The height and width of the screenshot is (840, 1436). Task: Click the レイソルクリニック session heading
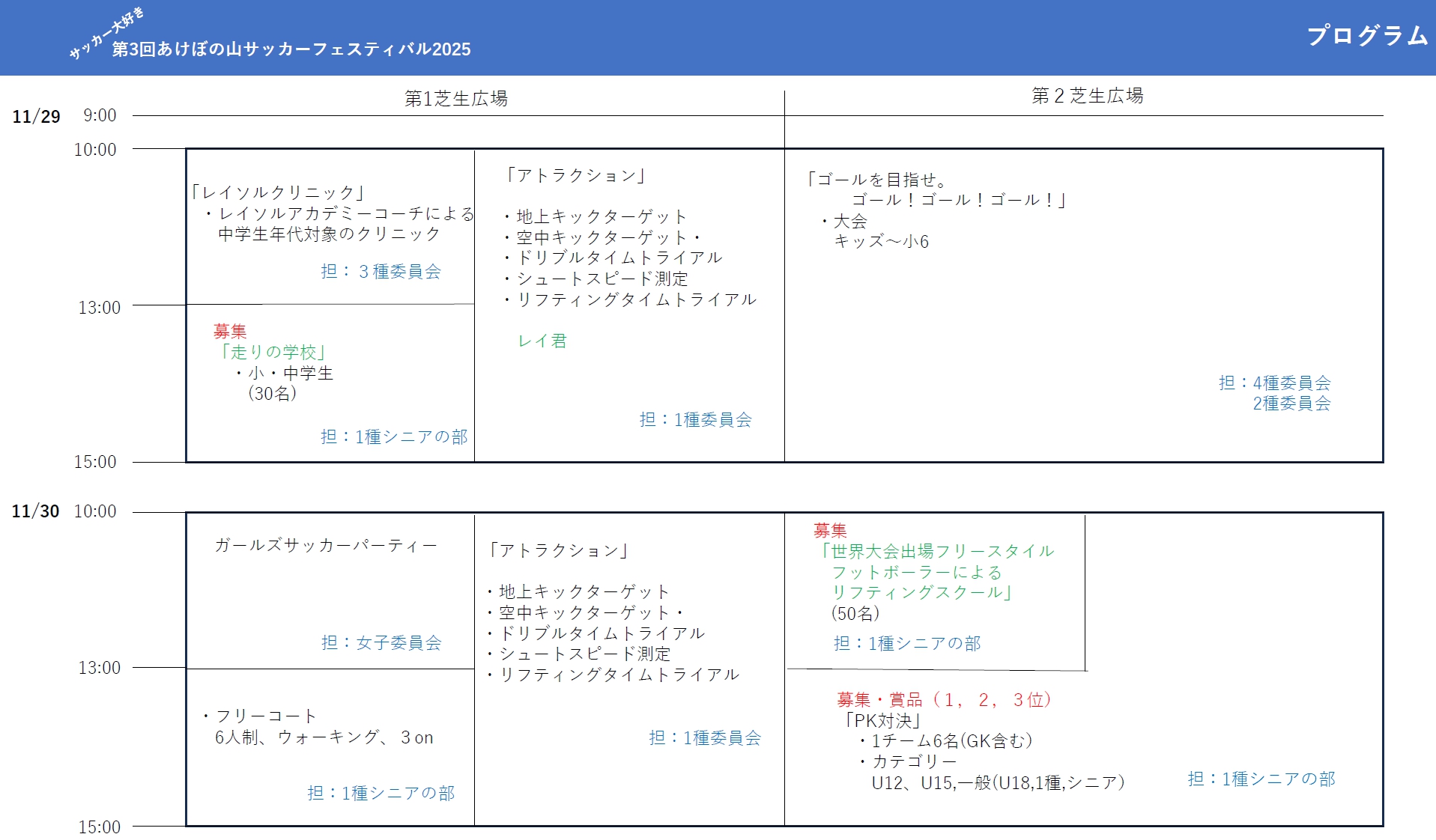pos(278,192)
